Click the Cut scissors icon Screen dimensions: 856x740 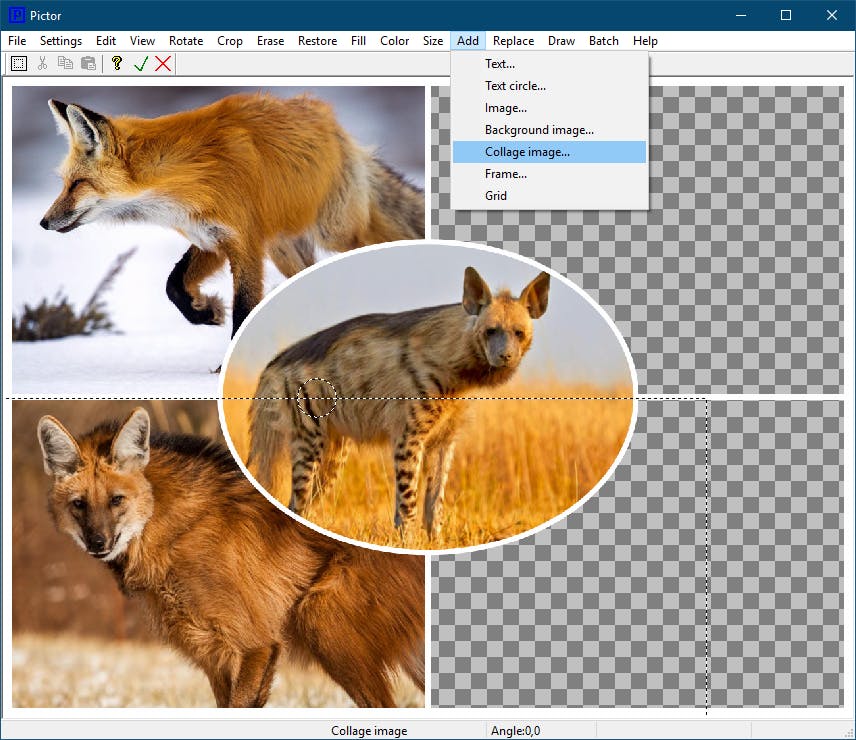tap(42, 63)
